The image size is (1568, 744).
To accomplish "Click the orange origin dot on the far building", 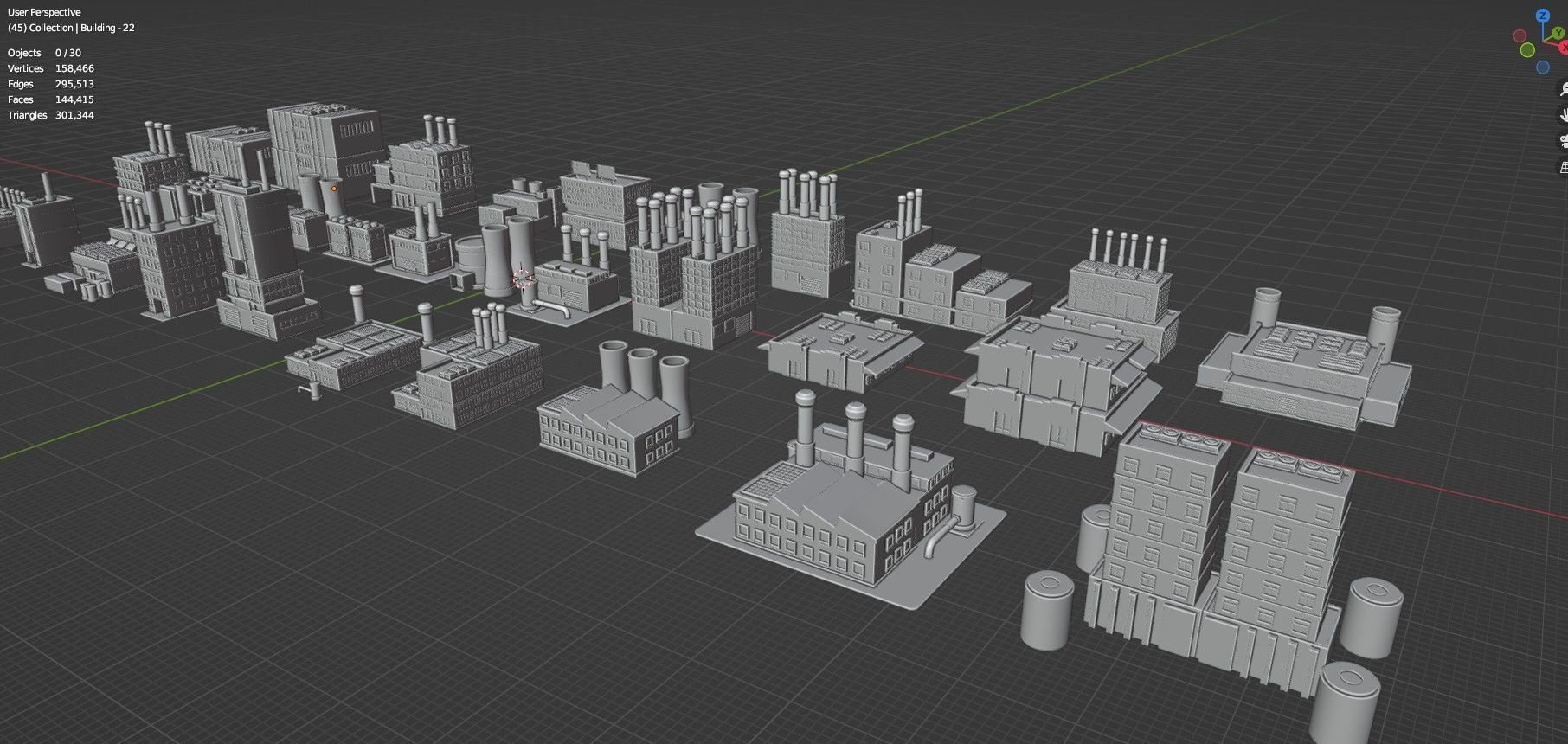I will point(334,189).
